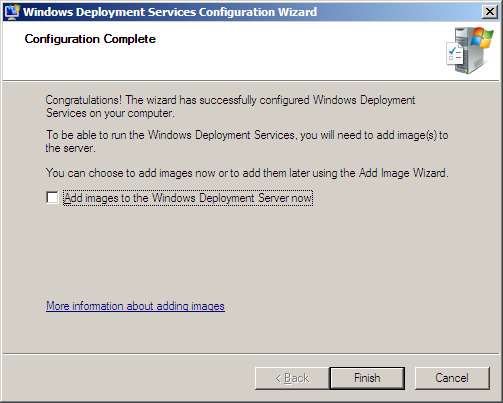Click the empty blue title bar area
This screenshot has height=403, width=503.
click(x=398, y=12)
